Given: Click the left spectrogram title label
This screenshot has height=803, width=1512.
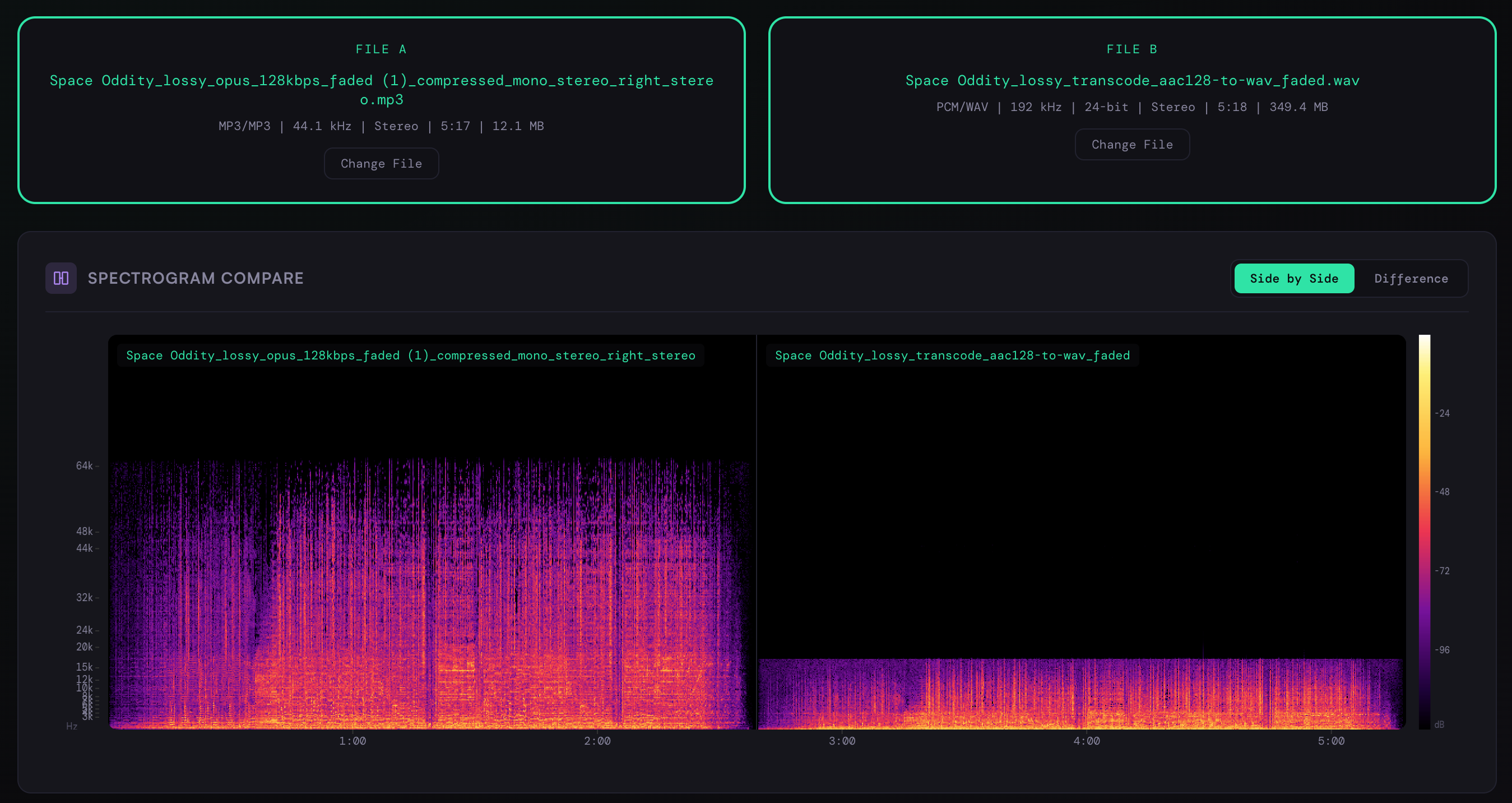Looking at the screenshot, I should 410,356.
